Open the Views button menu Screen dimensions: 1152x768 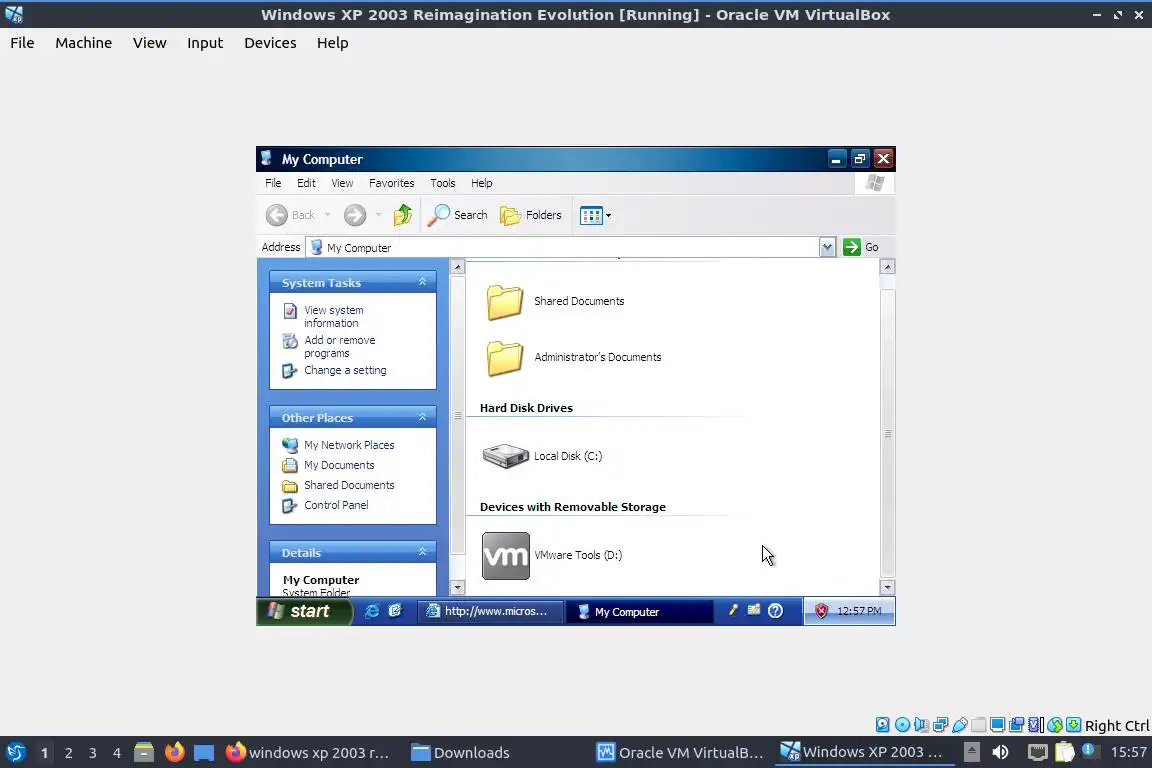pyautogui.click(x=595, y=215)
